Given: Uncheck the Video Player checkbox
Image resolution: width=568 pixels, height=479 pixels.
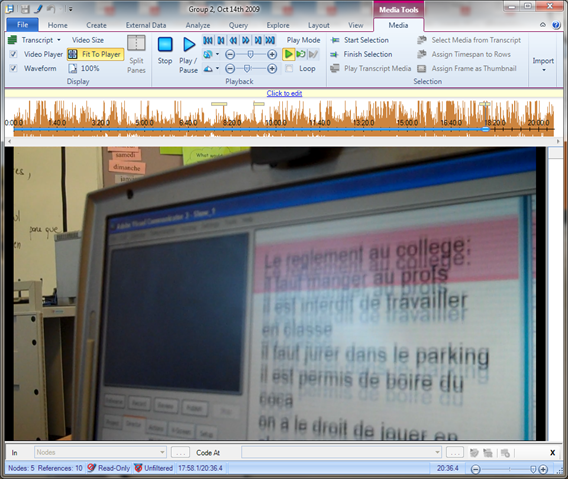Looking at the screenshot, I should [x=13, y=54].
